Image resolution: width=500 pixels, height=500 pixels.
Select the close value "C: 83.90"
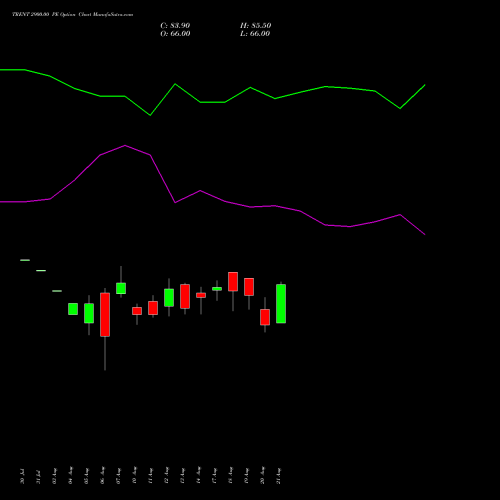pyautogui.click(x=175, y=26)
